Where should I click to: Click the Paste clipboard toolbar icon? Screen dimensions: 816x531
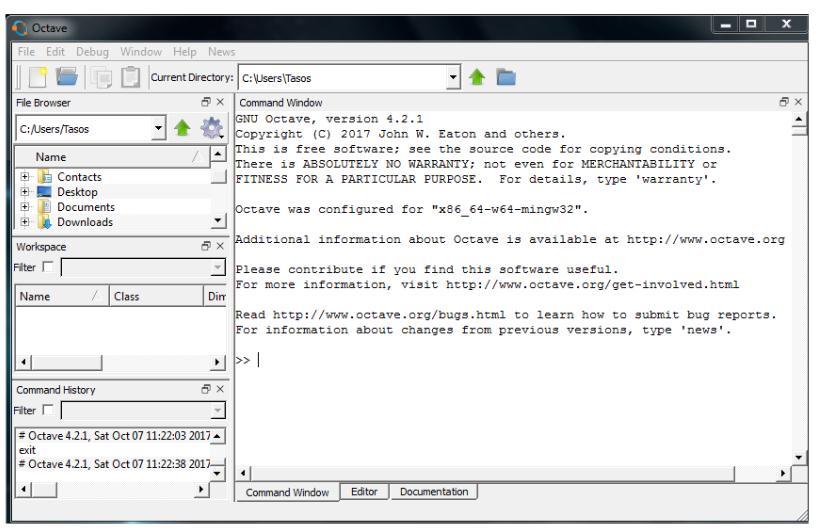coord(130,77)
